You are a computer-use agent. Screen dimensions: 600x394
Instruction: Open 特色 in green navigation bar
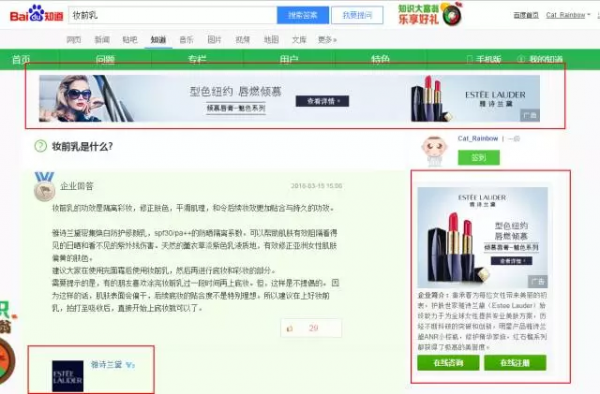click(380, 59)
